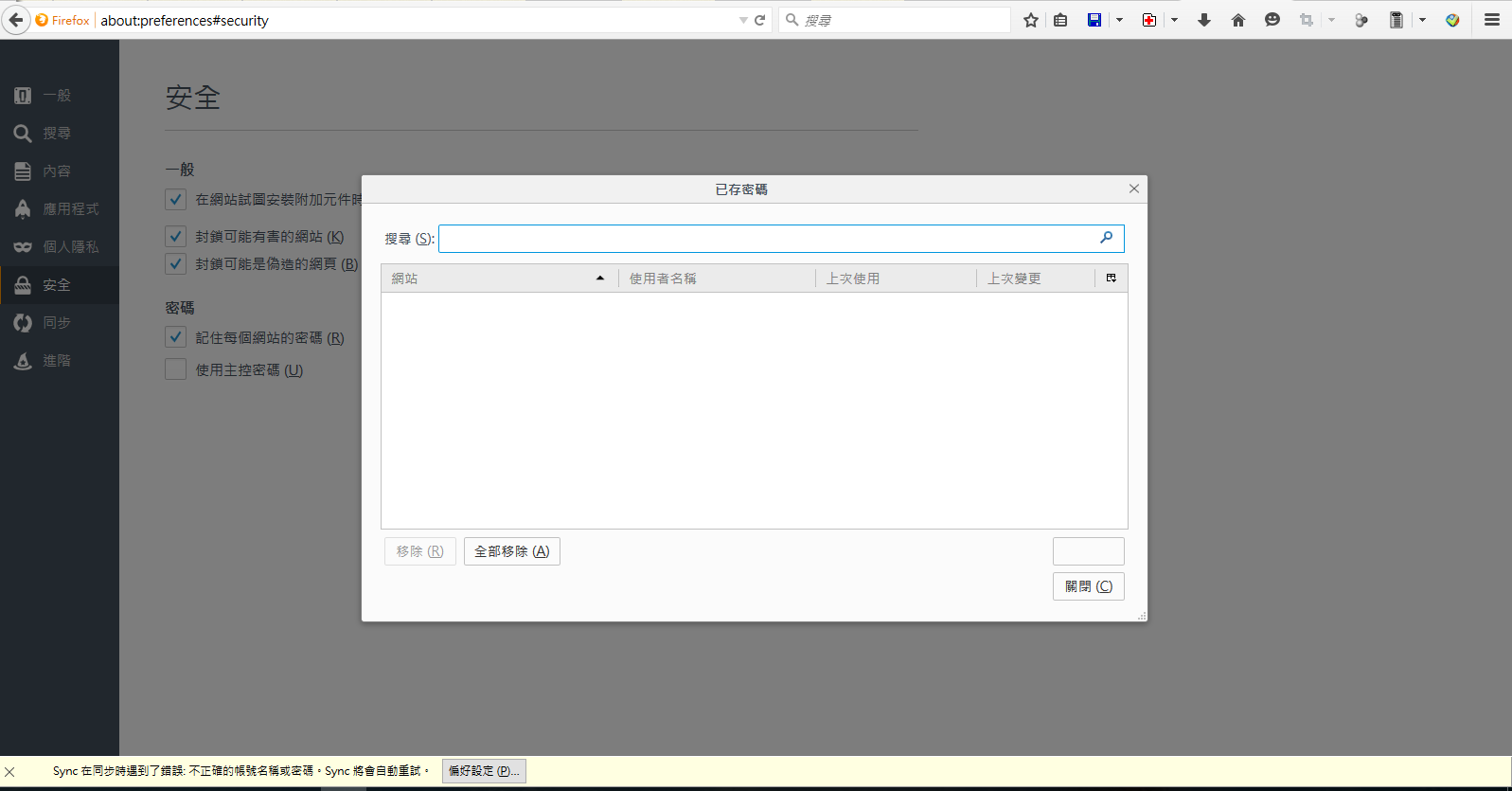Click the smiley chat bubble icon
This screenshot has height=791, width=1512.
click(1272, 20)
